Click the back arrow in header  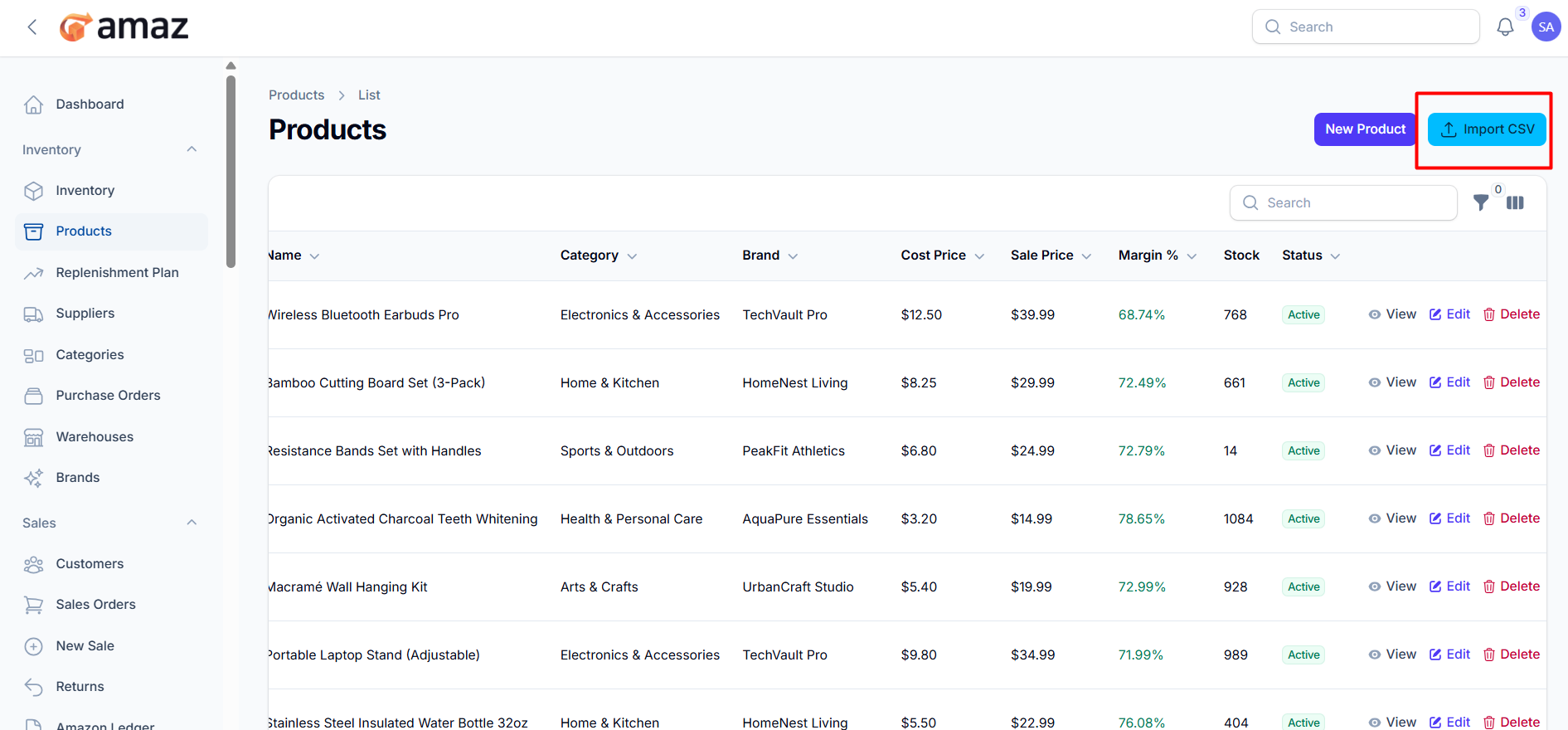32,27
